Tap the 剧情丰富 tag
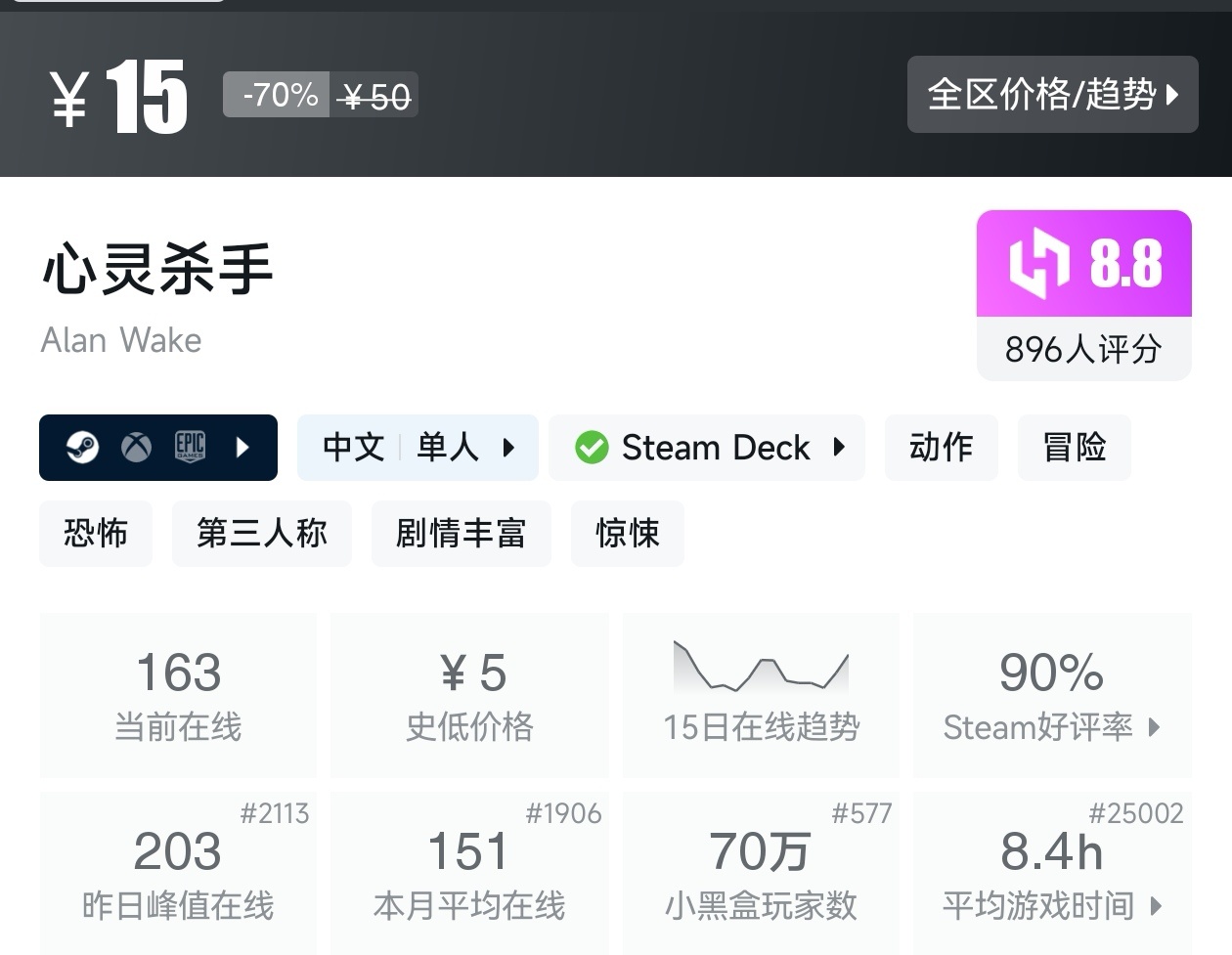This screenshot has height=955, width=1232. 461,534
